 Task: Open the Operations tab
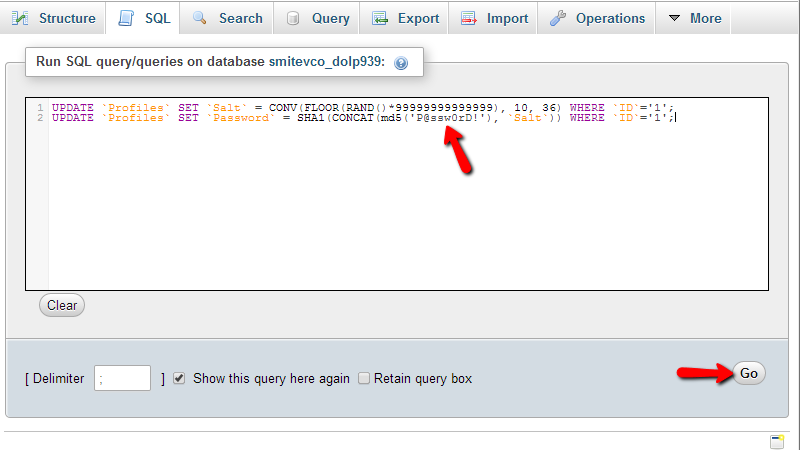596,18
